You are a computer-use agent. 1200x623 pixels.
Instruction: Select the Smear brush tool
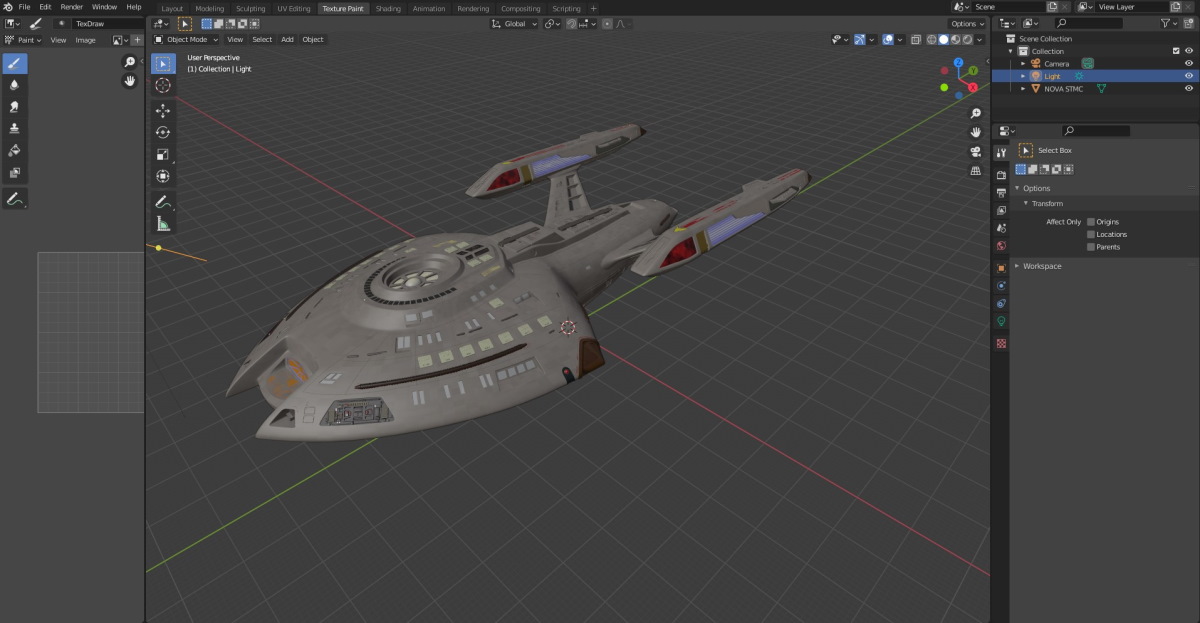pos(14,107)
